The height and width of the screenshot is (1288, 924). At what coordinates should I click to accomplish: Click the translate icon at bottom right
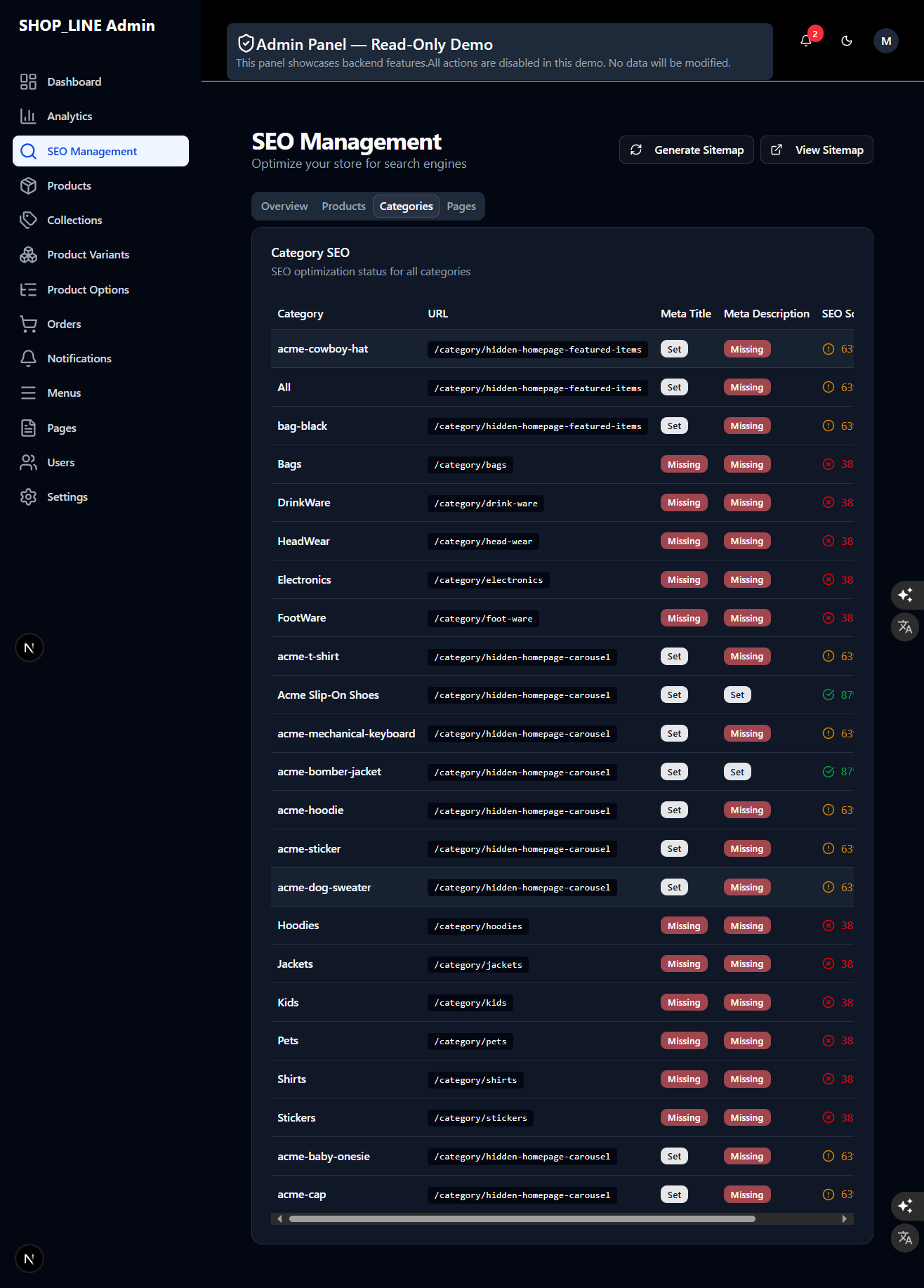(x=905, y=1237)
